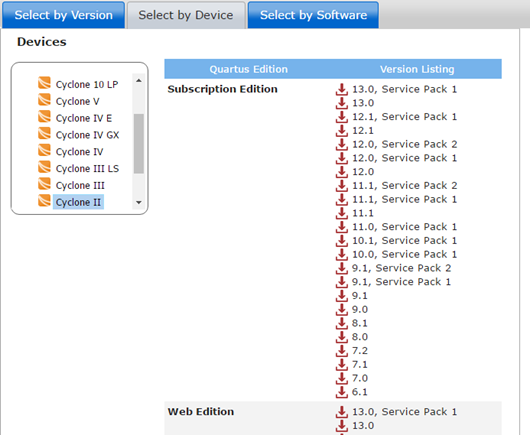Click the 9.1, Service Pack 1 link
Screen dimensions: 530x435
coord(401,282)
